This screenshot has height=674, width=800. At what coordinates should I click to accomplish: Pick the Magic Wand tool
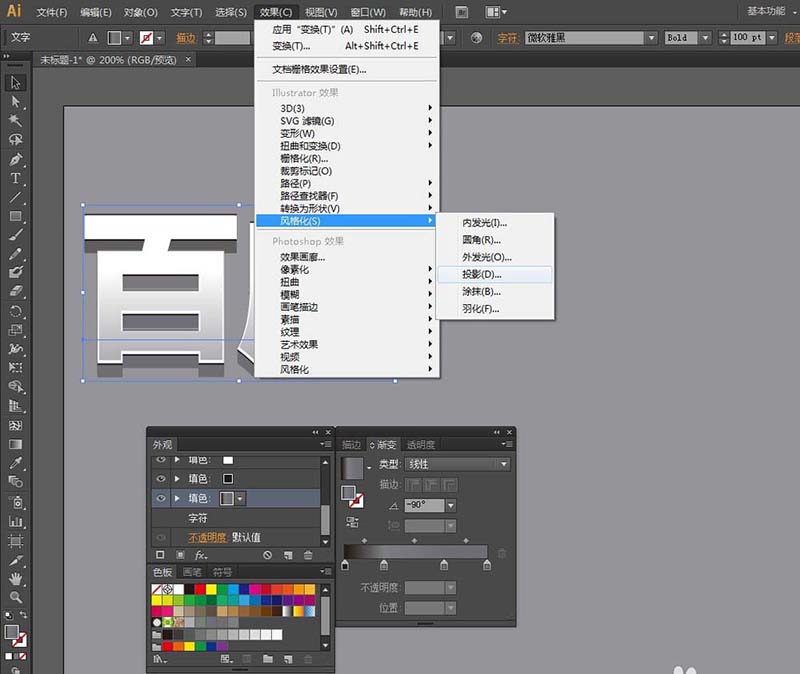[15, 120]
